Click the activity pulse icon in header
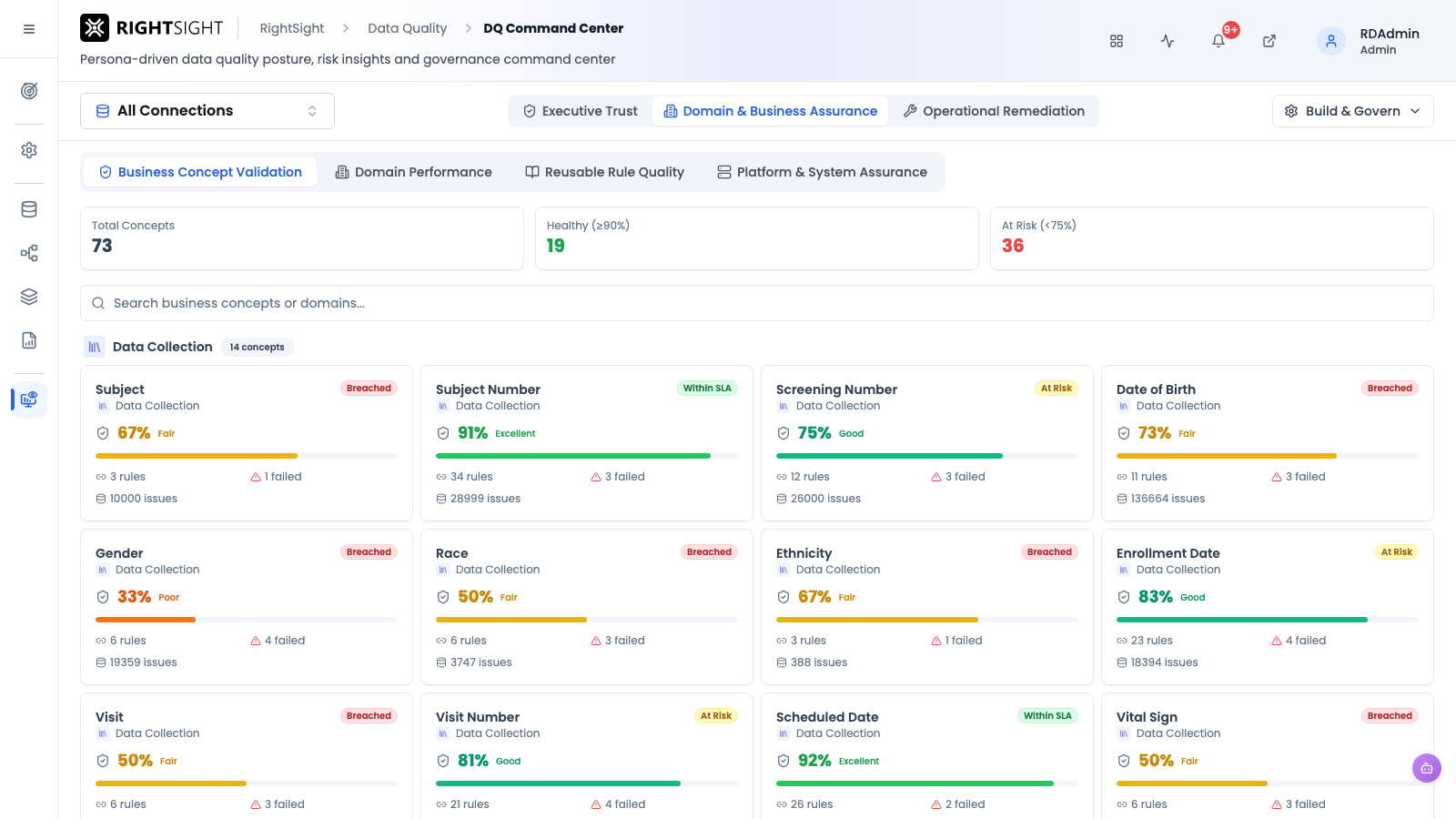1456x819 pixels. click(1168, 41)
